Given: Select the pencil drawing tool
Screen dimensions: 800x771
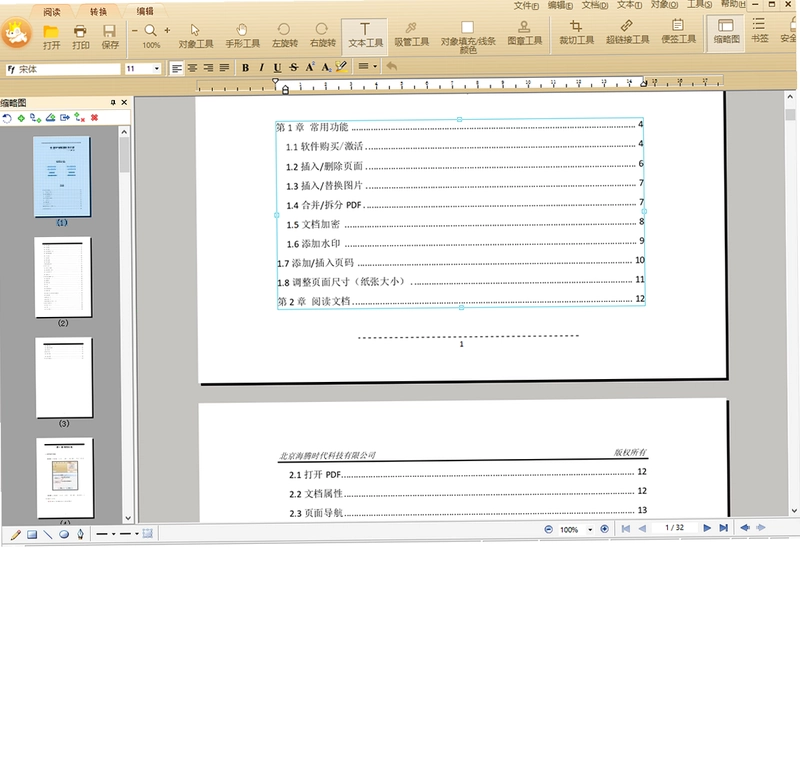Looking at the screenshot, I should [x=15, y=535].
